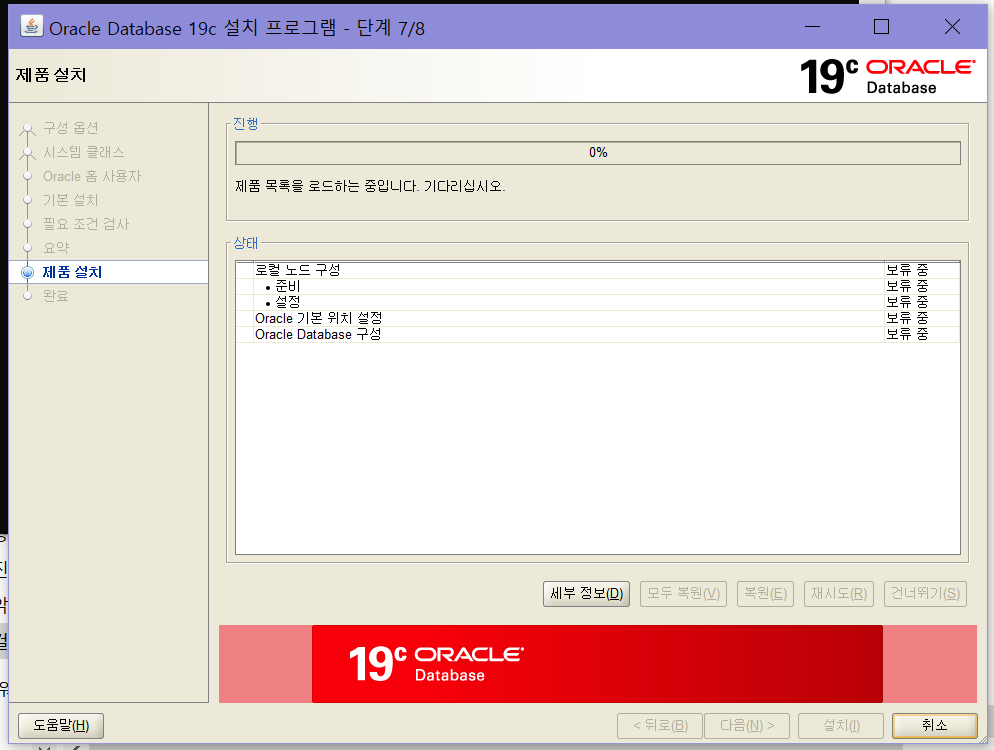Click the 설정 sub-item row
Screen dimensions: 994x750
(x=597, y=302)
